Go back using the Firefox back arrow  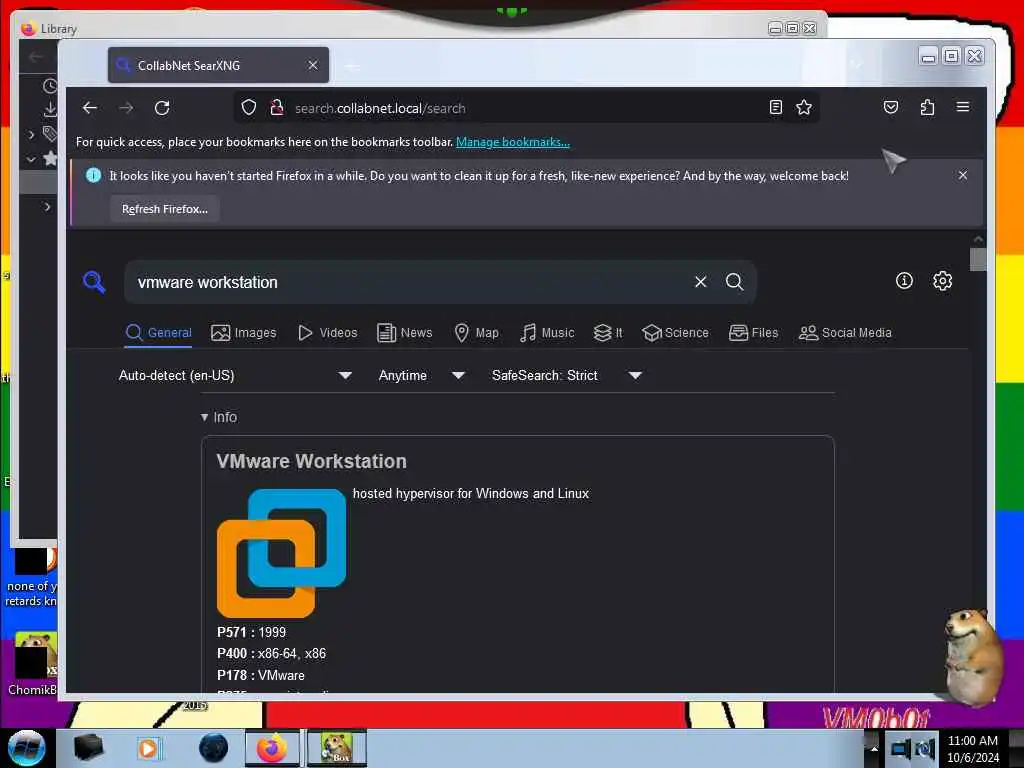tap(89, 108)
